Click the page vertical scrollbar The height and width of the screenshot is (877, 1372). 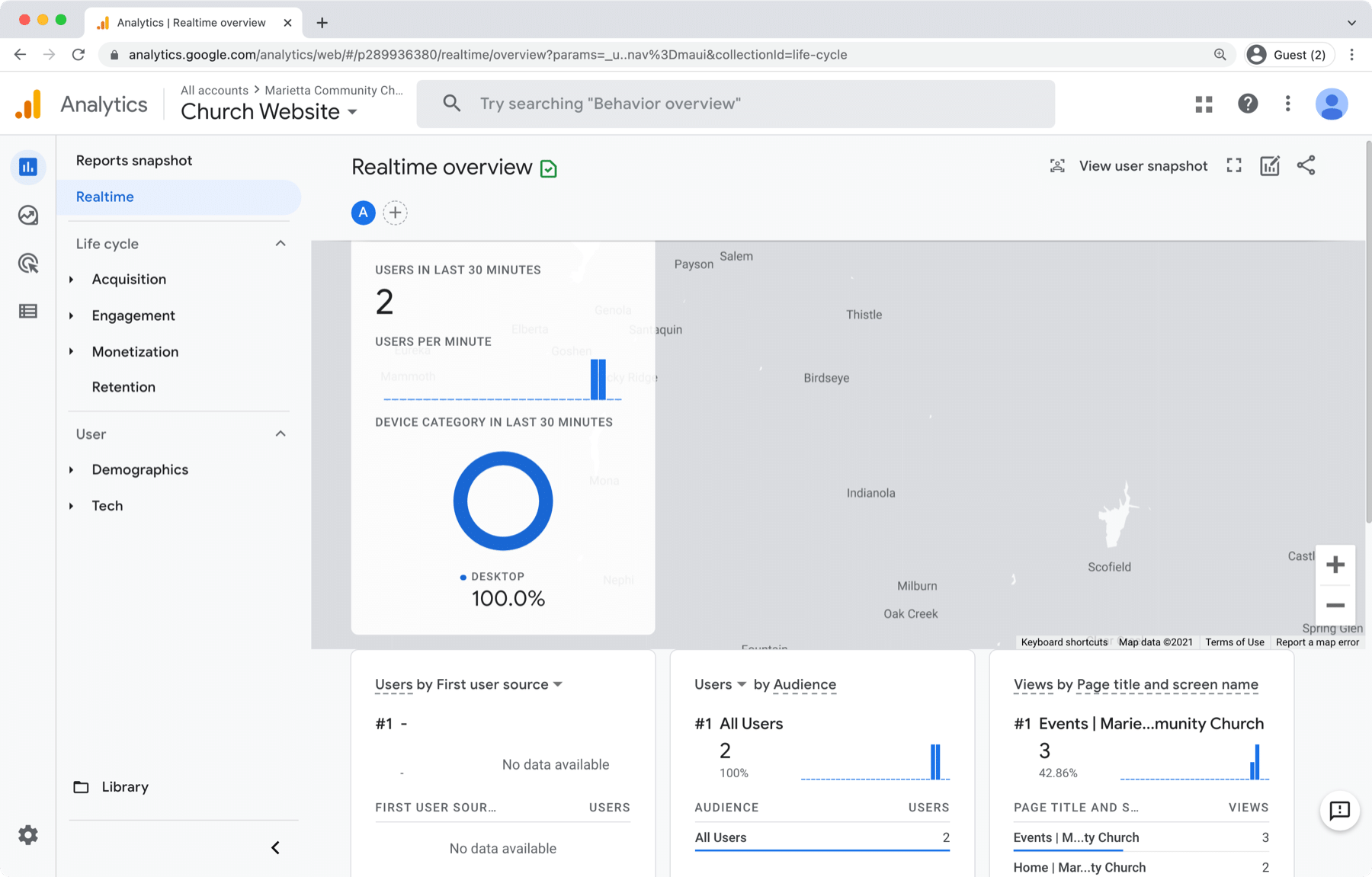(x=1367, y=332)
